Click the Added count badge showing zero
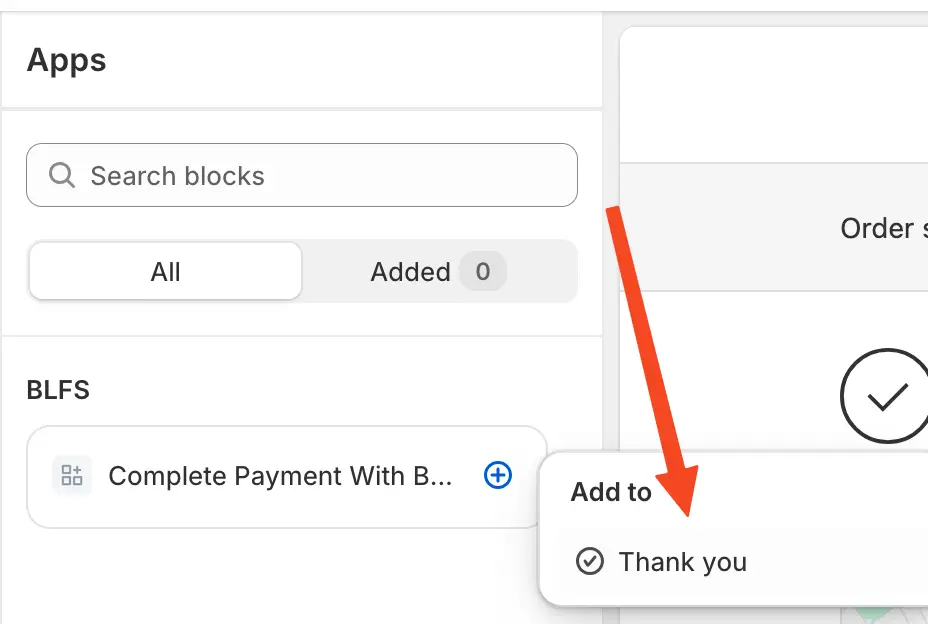This screenshot has width=928, height=624. click(483, 271)
